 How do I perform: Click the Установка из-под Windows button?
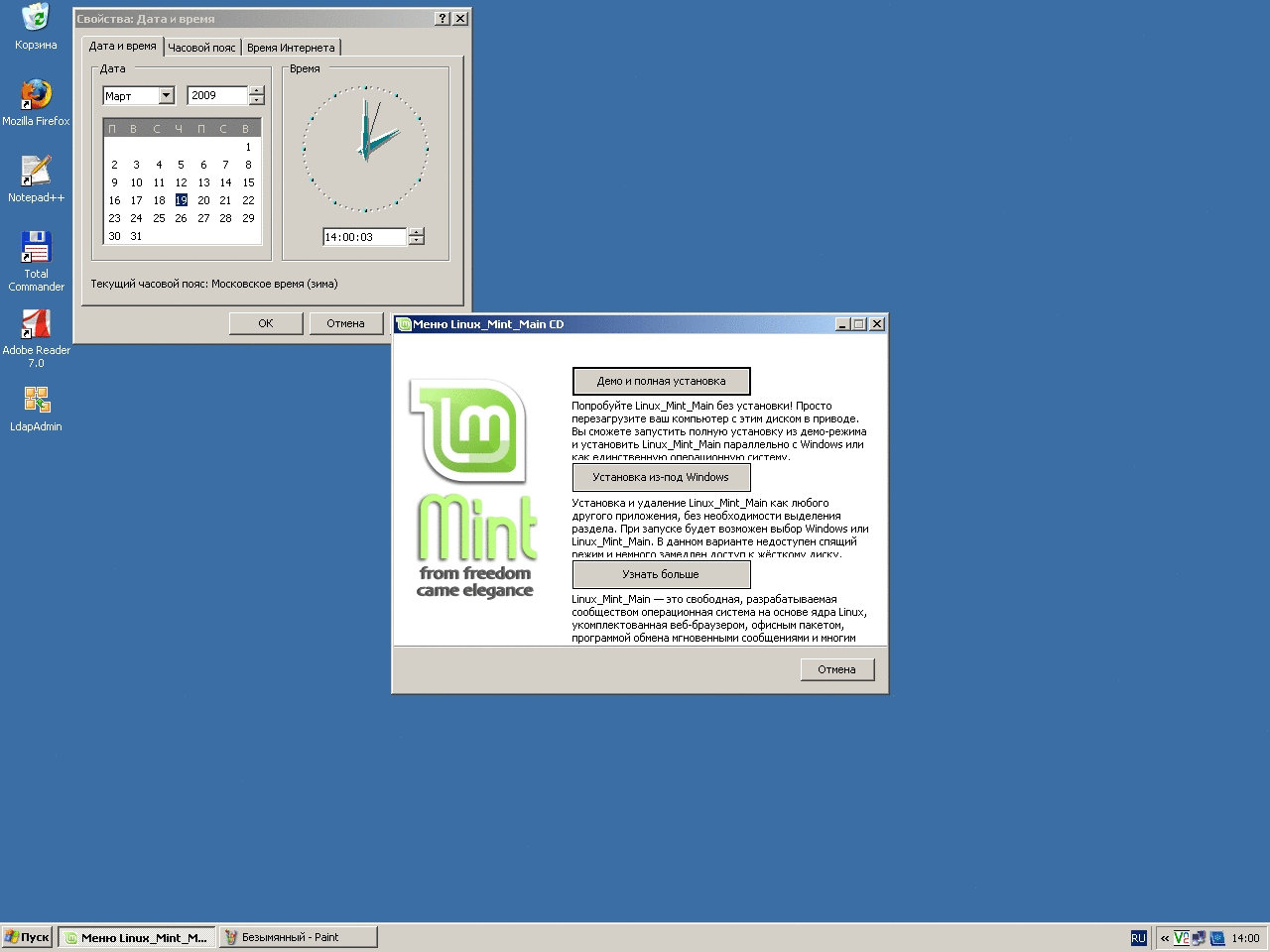point(661,478)
